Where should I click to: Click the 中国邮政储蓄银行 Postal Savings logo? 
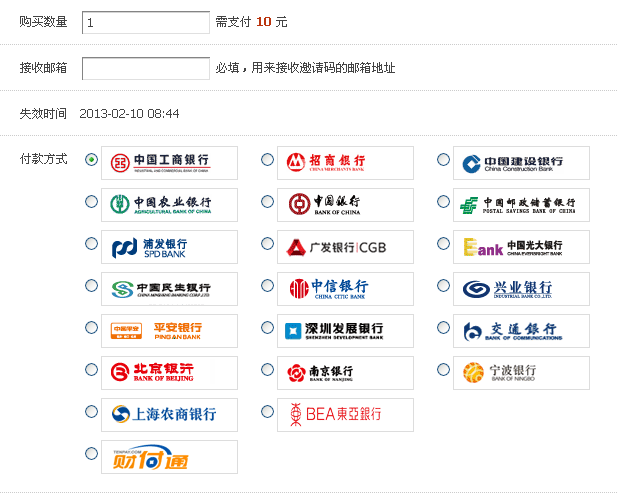click(521, 205)
